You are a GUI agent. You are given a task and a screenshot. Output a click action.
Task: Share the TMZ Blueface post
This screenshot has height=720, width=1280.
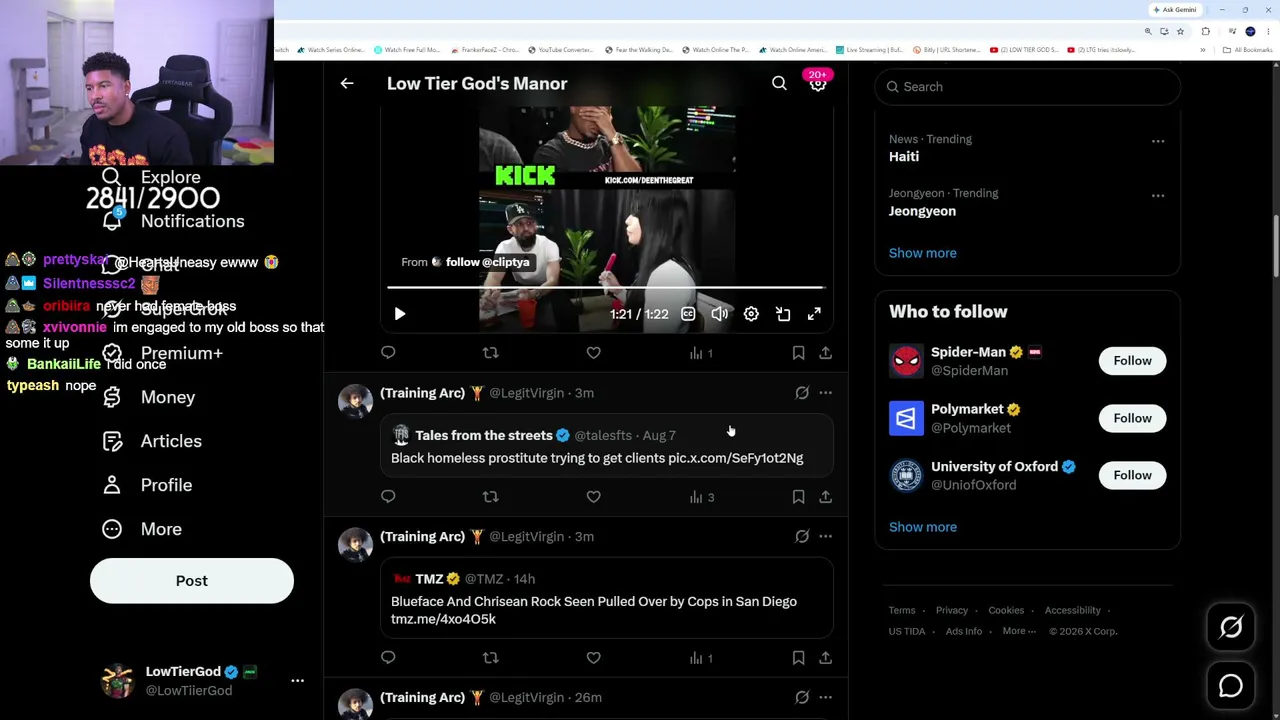coord(825,658)
